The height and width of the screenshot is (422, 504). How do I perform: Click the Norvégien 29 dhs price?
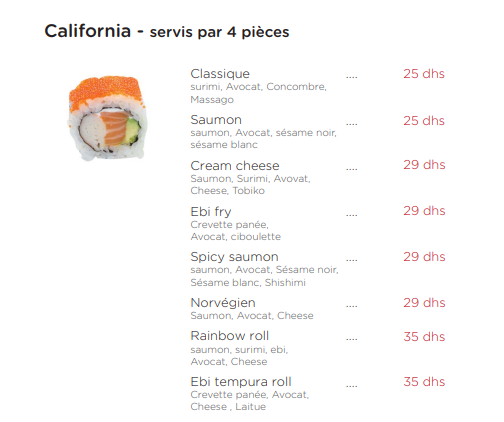(x=424, y=303)
